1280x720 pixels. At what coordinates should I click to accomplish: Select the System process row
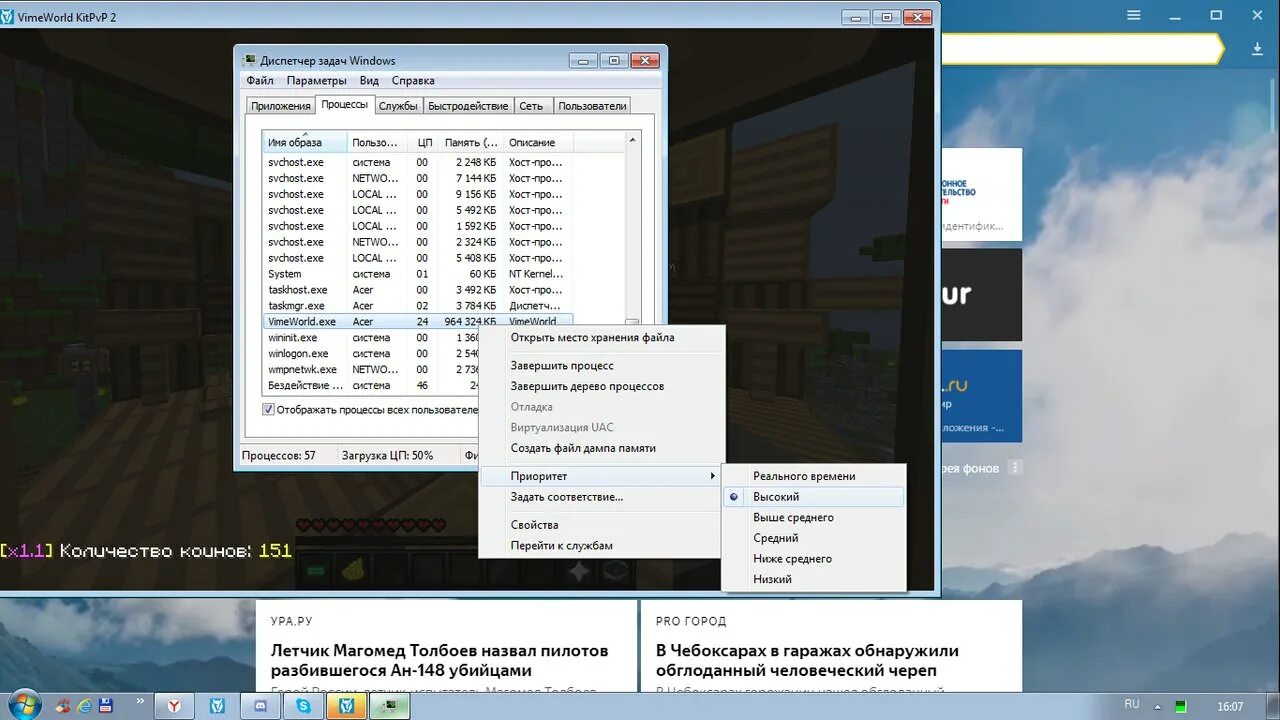pyautogui.click(x=419, y=274)
